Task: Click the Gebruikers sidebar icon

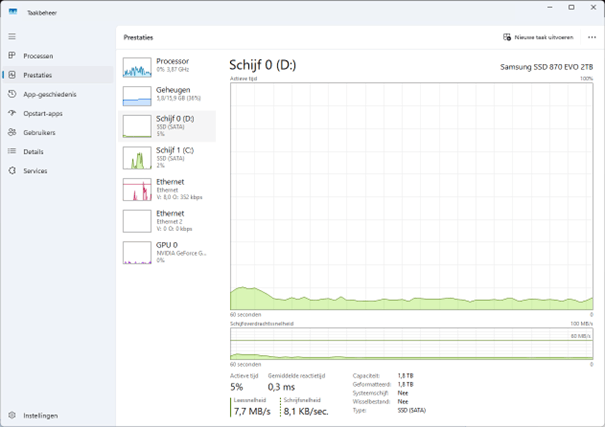Action: pos(12,132)
